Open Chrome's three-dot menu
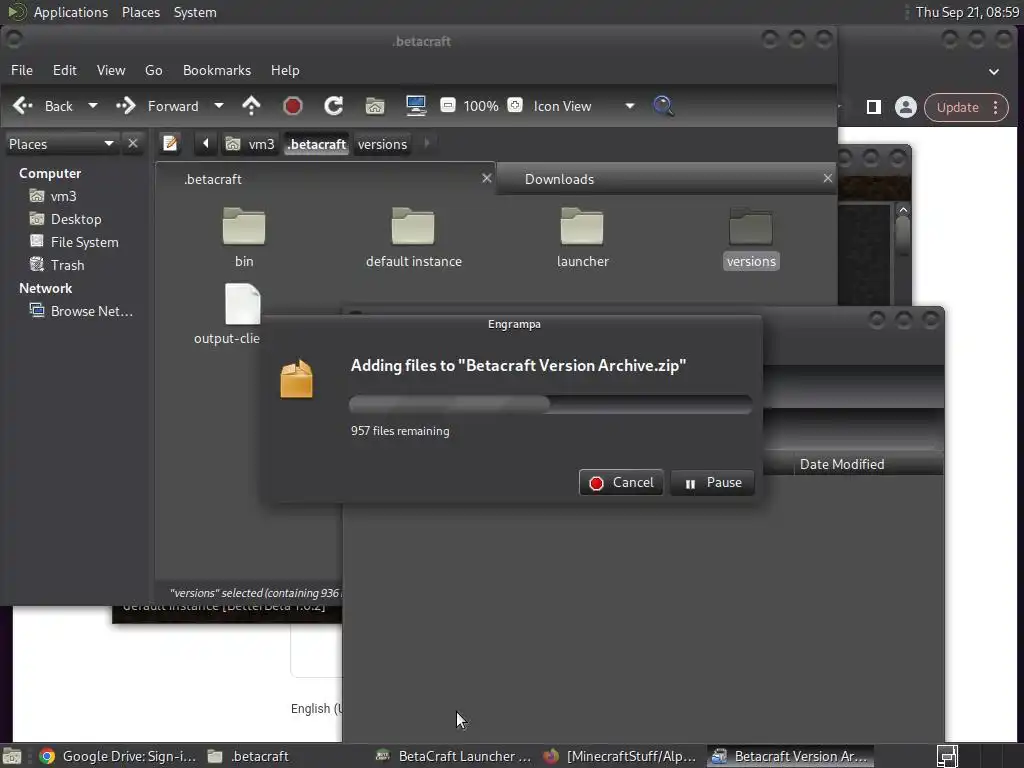 pyautogui.click(x=995, y=107)
